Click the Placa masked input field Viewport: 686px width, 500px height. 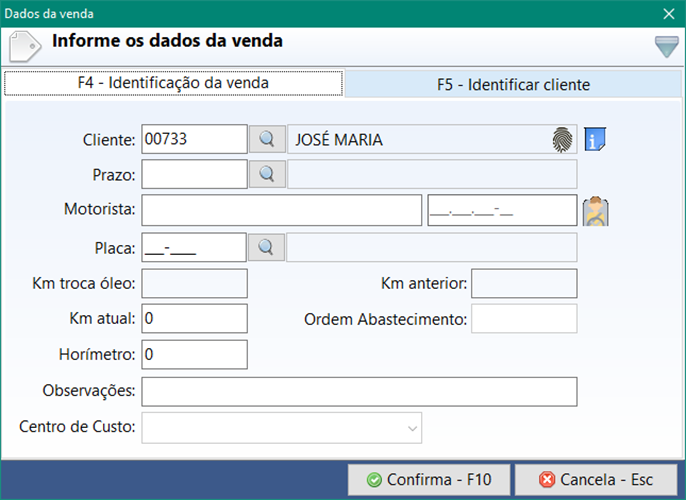(x=194, y=247)
